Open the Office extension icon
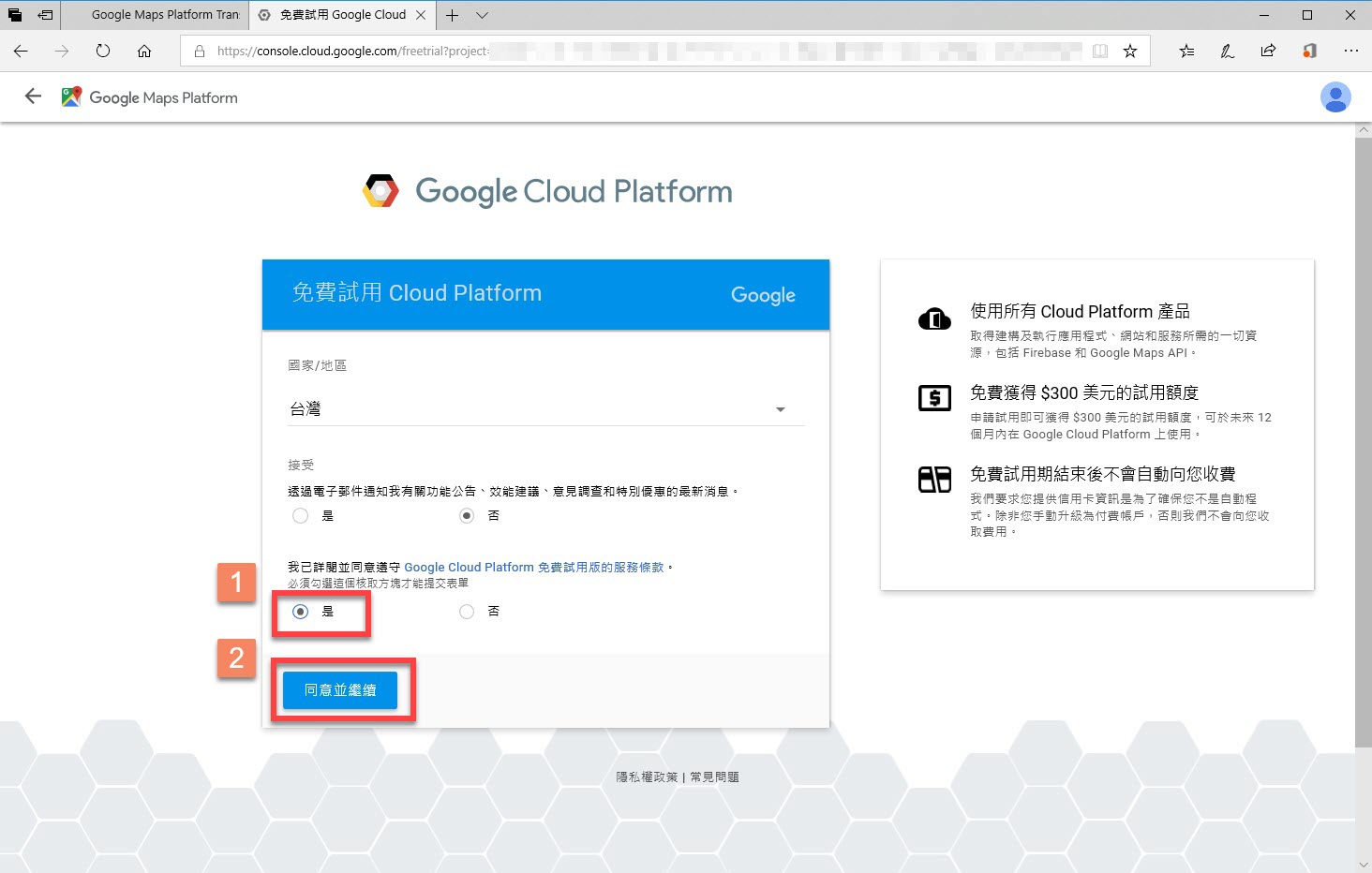The width and height of the screenshot is (1372, 873). [1309, 52]
